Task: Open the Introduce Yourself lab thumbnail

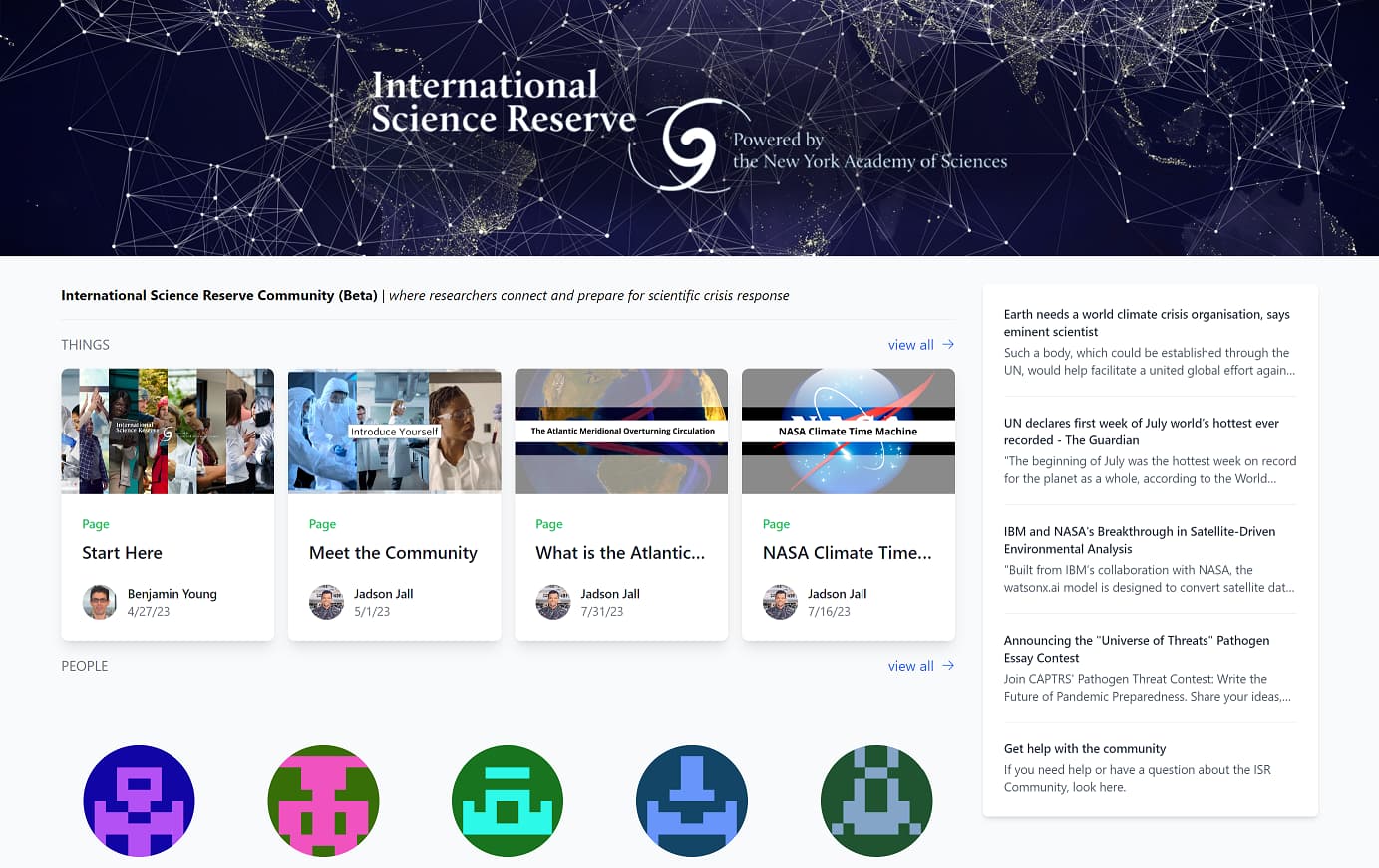Action: (395, 431)
